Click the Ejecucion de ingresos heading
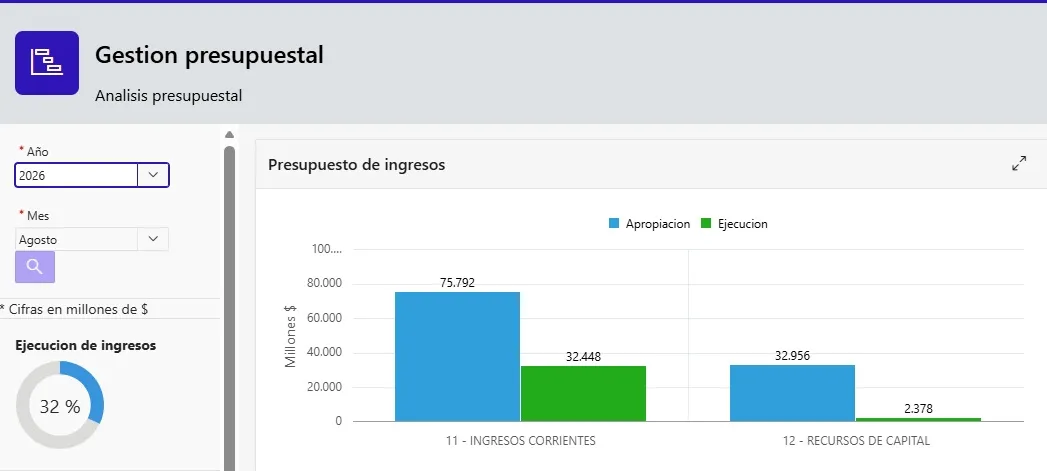Image resolution: width=1047 pixels, height=471 pixels. (85, 345)
